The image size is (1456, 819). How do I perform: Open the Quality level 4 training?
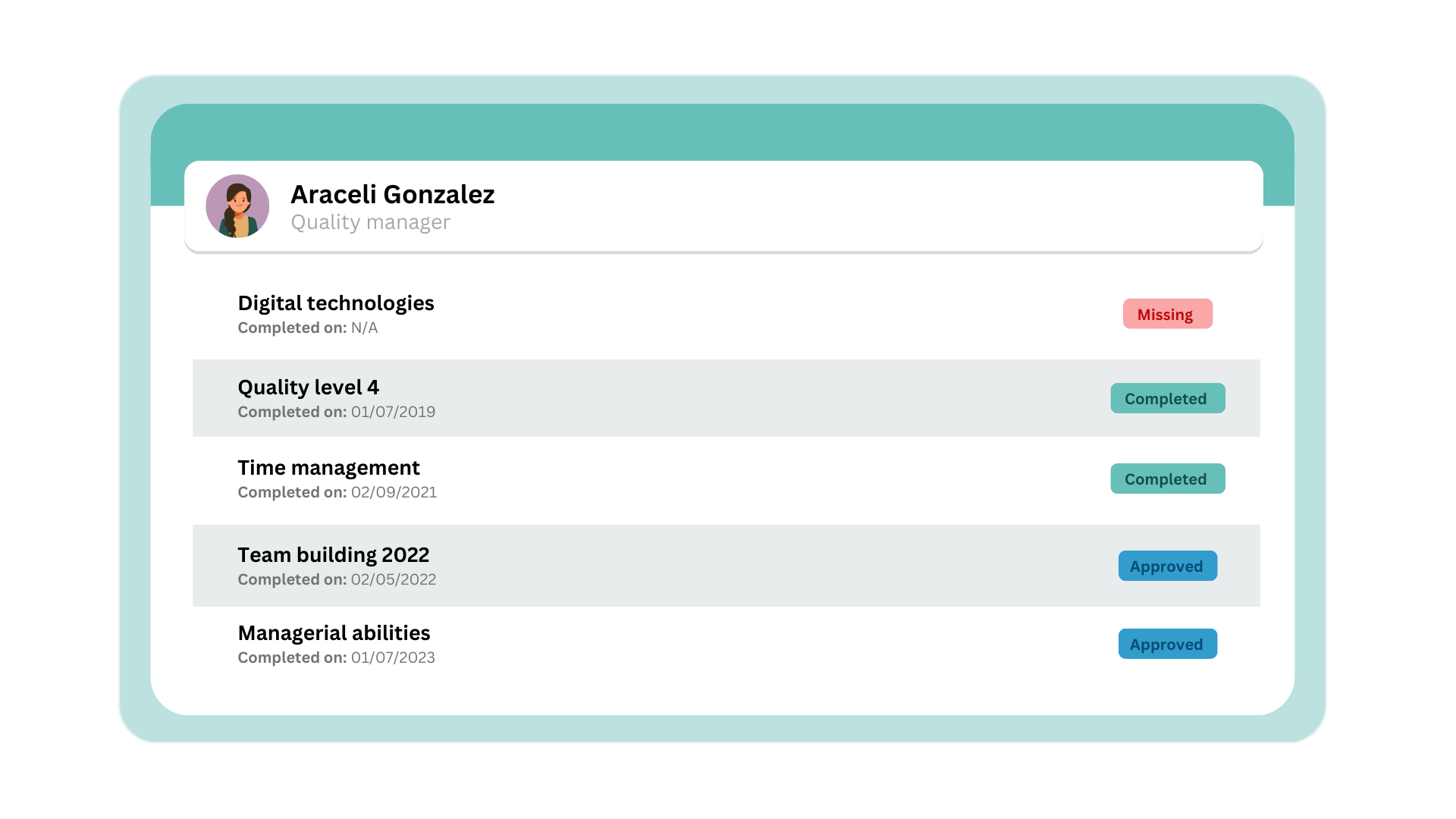click(x=308, y=388)
